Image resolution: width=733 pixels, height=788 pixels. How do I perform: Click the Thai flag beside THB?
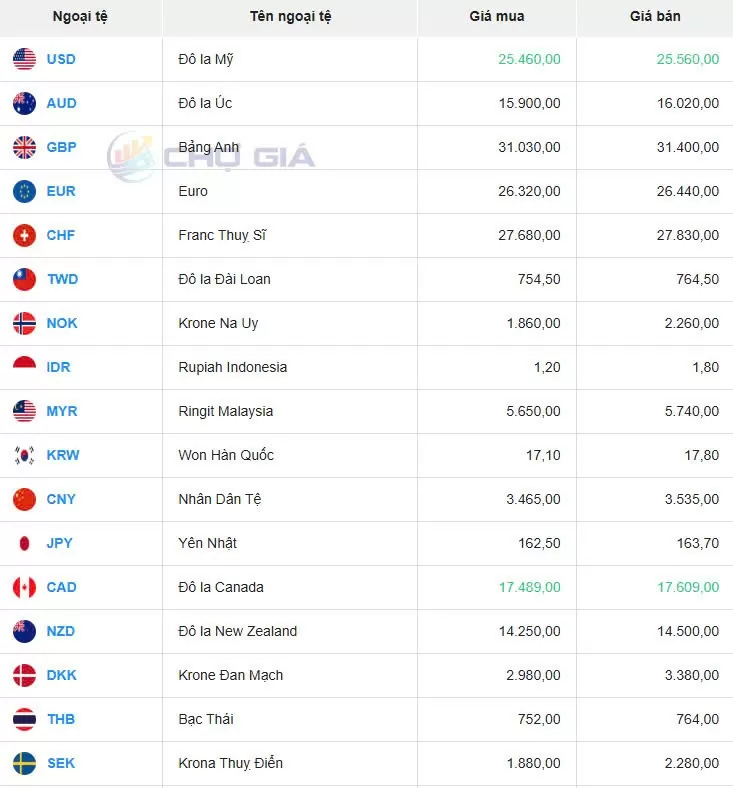click(x=25, y=719)
